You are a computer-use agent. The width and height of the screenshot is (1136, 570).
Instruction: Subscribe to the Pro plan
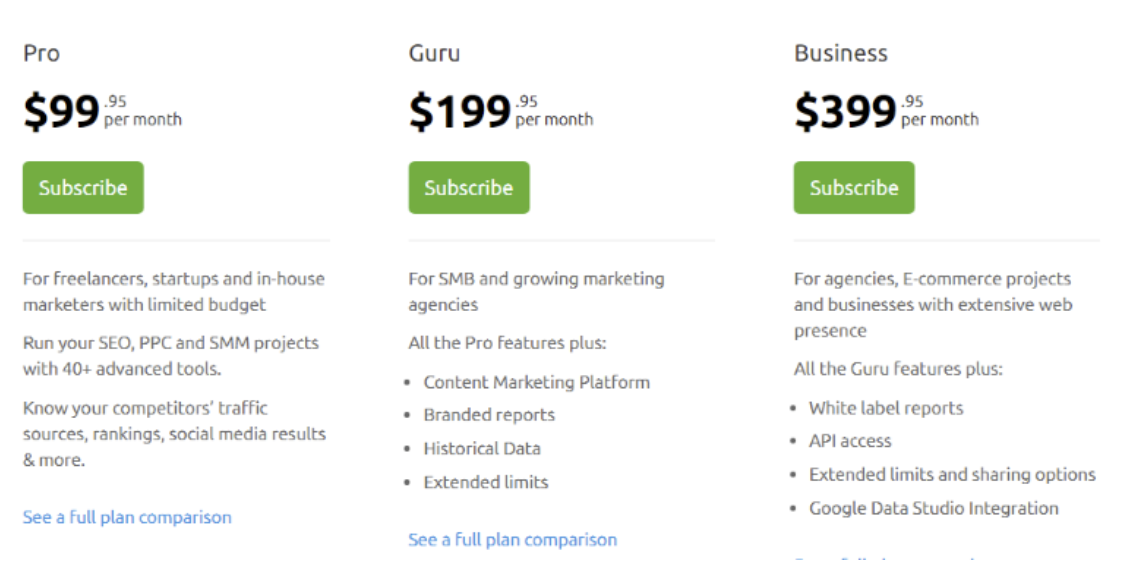83,188
